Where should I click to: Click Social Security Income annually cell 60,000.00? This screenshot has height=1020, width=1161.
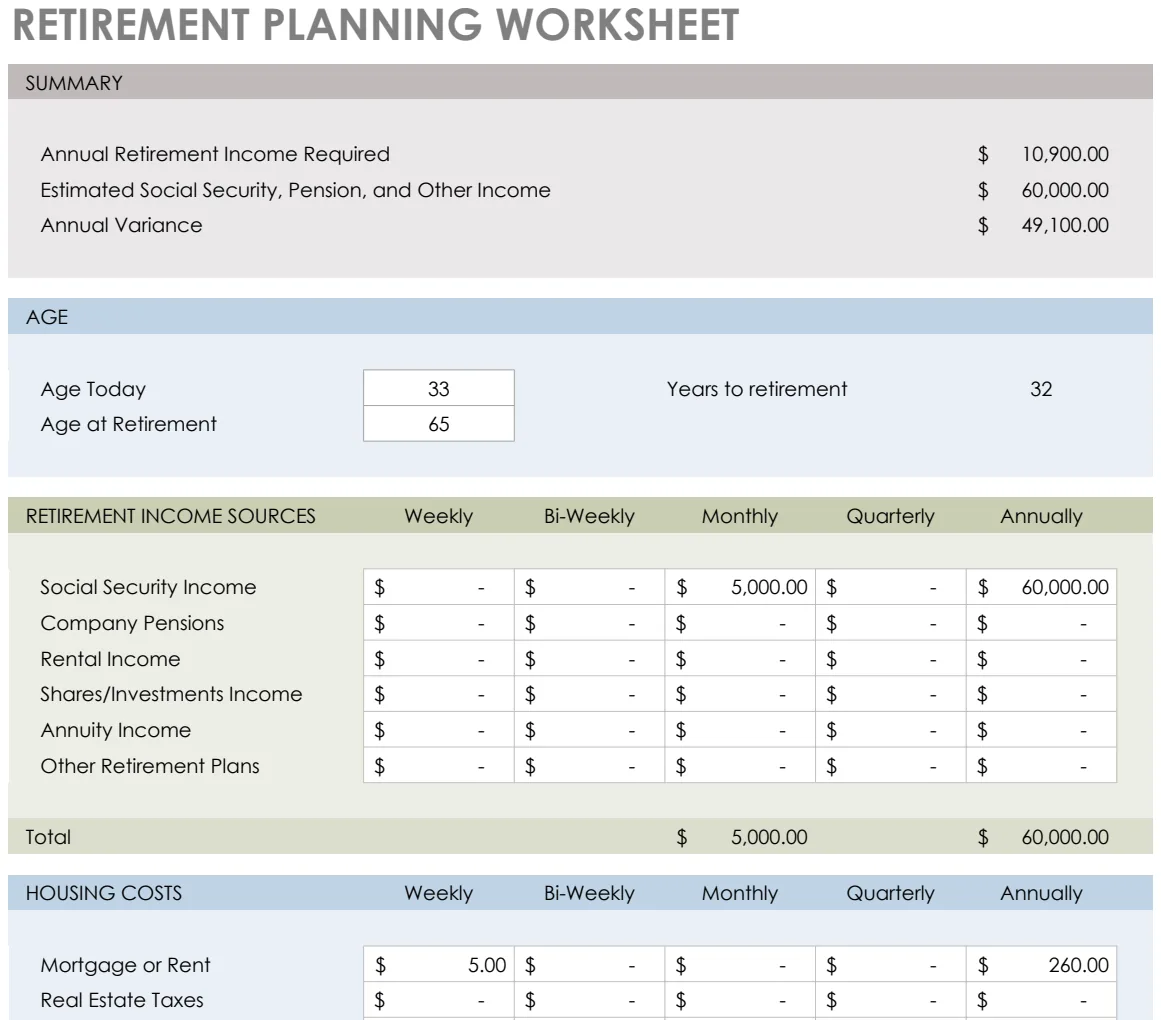click(1041, 587)
